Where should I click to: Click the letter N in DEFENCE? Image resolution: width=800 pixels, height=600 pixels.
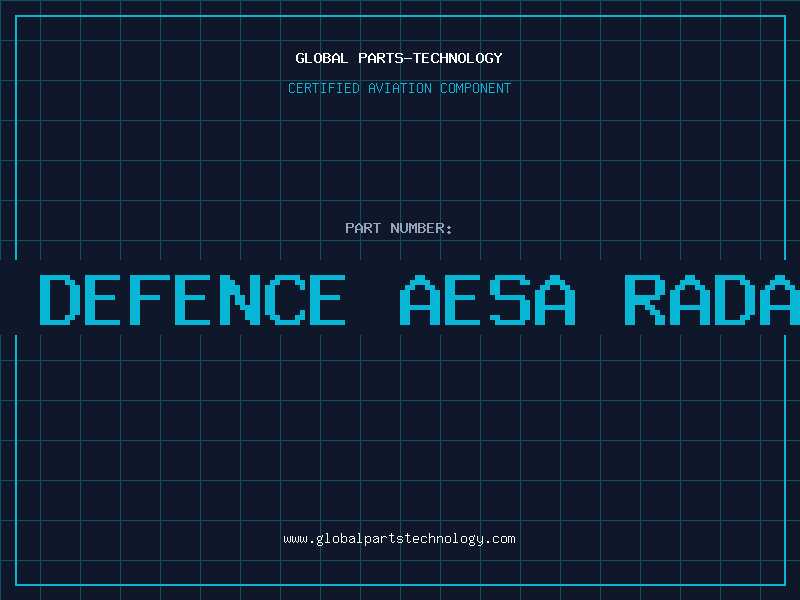point(236,300)
